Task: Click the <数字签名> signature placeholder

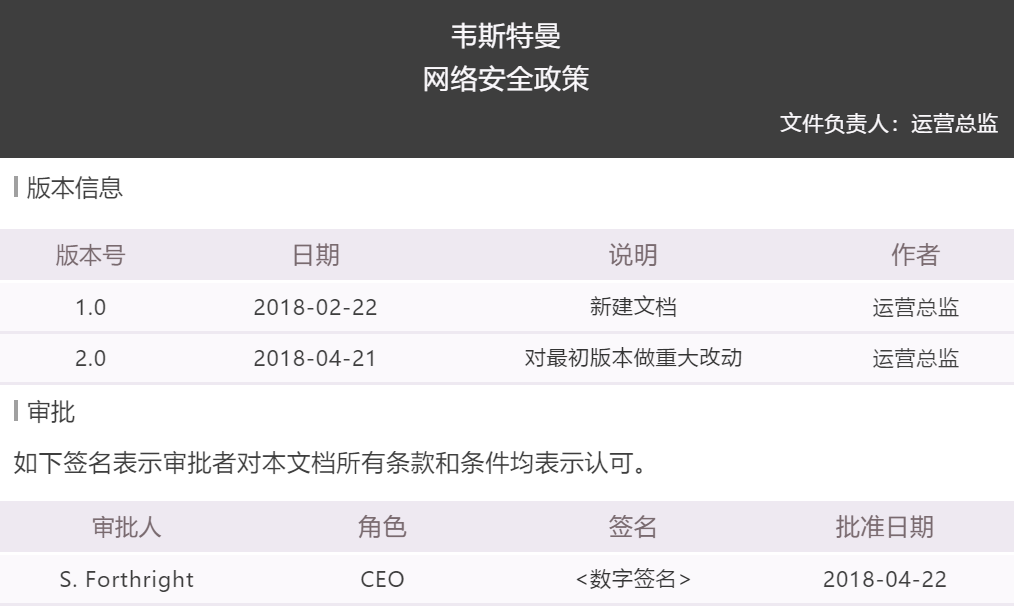Action: [633, 580]
